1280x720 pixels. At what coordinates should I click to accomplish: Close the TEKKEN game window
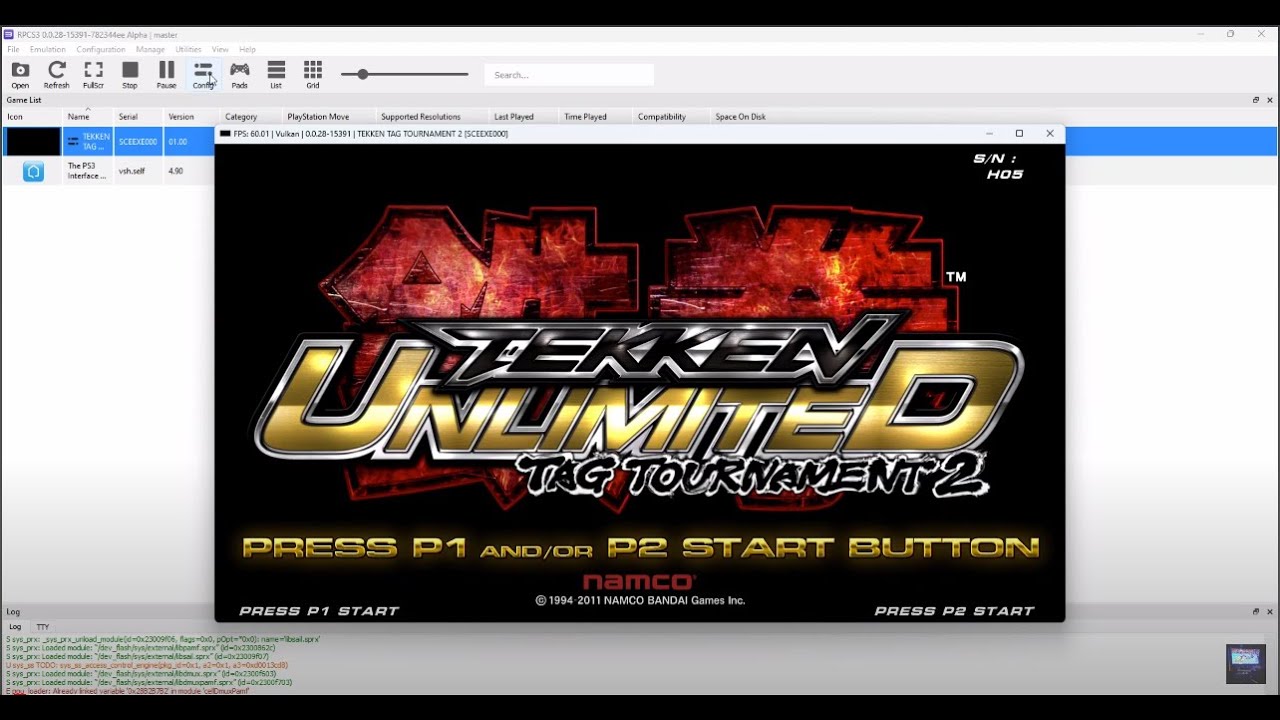click(x=1050, y=134)
